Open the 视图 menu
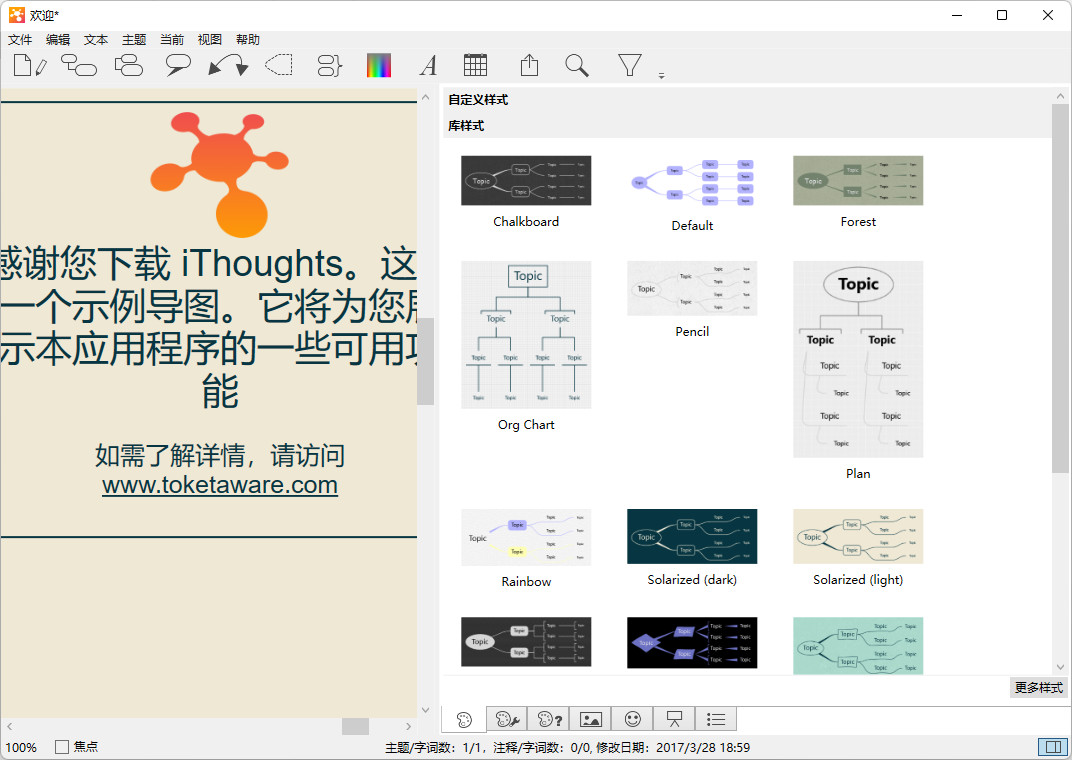The image size is (1072, 760). point(209,40)
